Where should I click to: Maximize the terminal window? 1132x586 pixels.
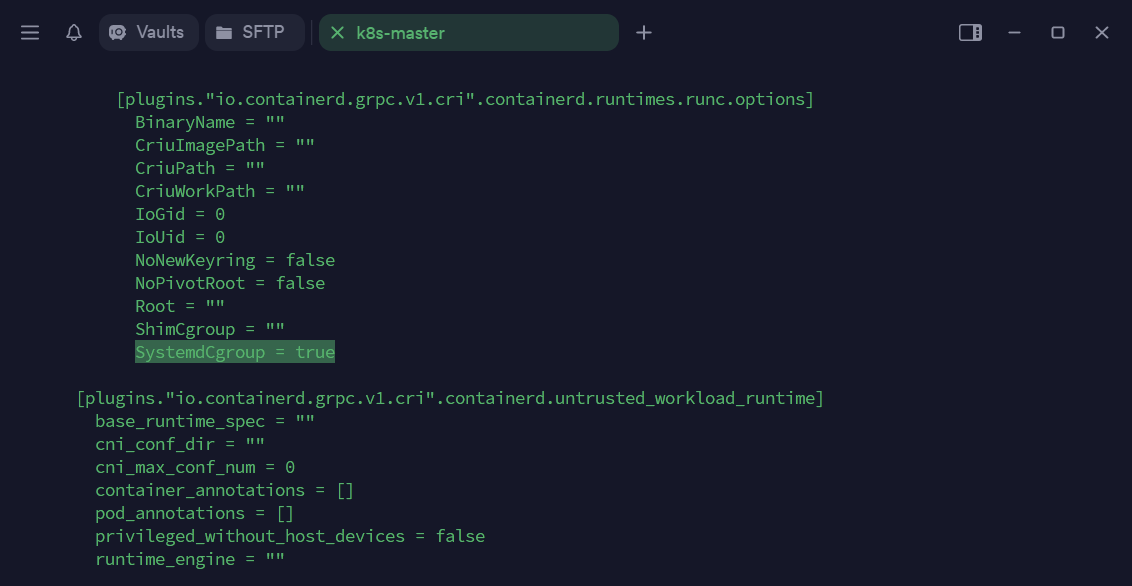coord(1058,33)
